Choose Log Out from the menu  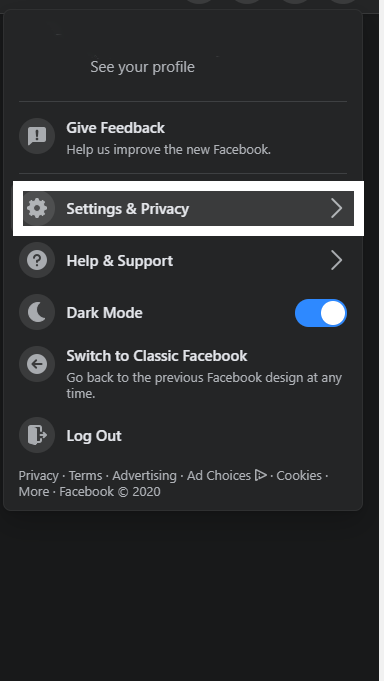[x=183, y=435]
